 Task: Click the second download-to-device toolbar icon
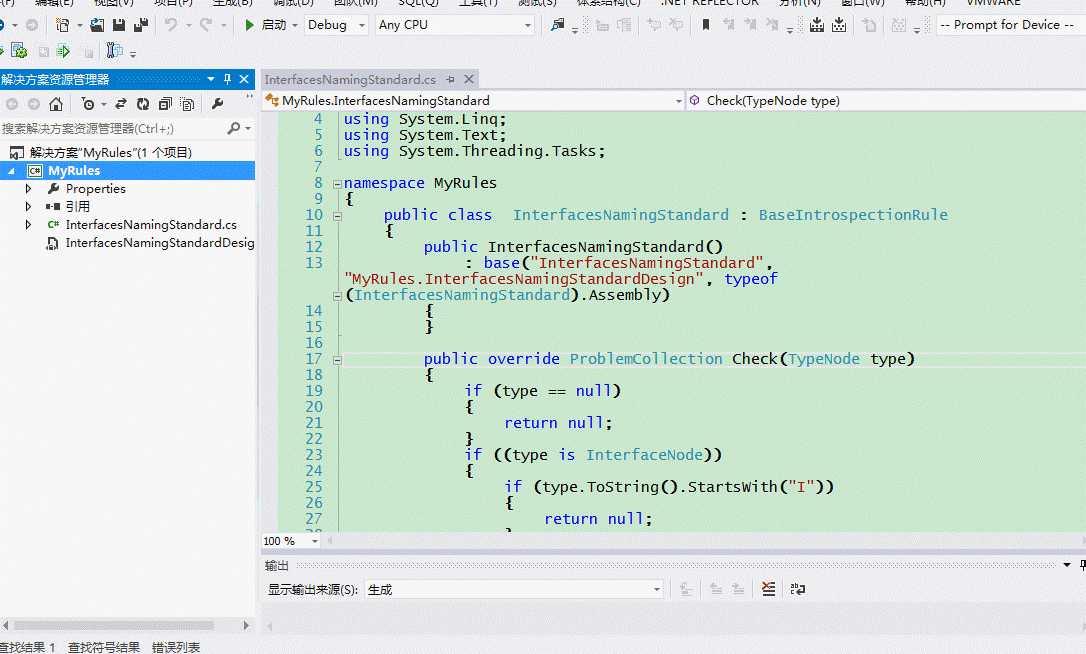point(839,26)
